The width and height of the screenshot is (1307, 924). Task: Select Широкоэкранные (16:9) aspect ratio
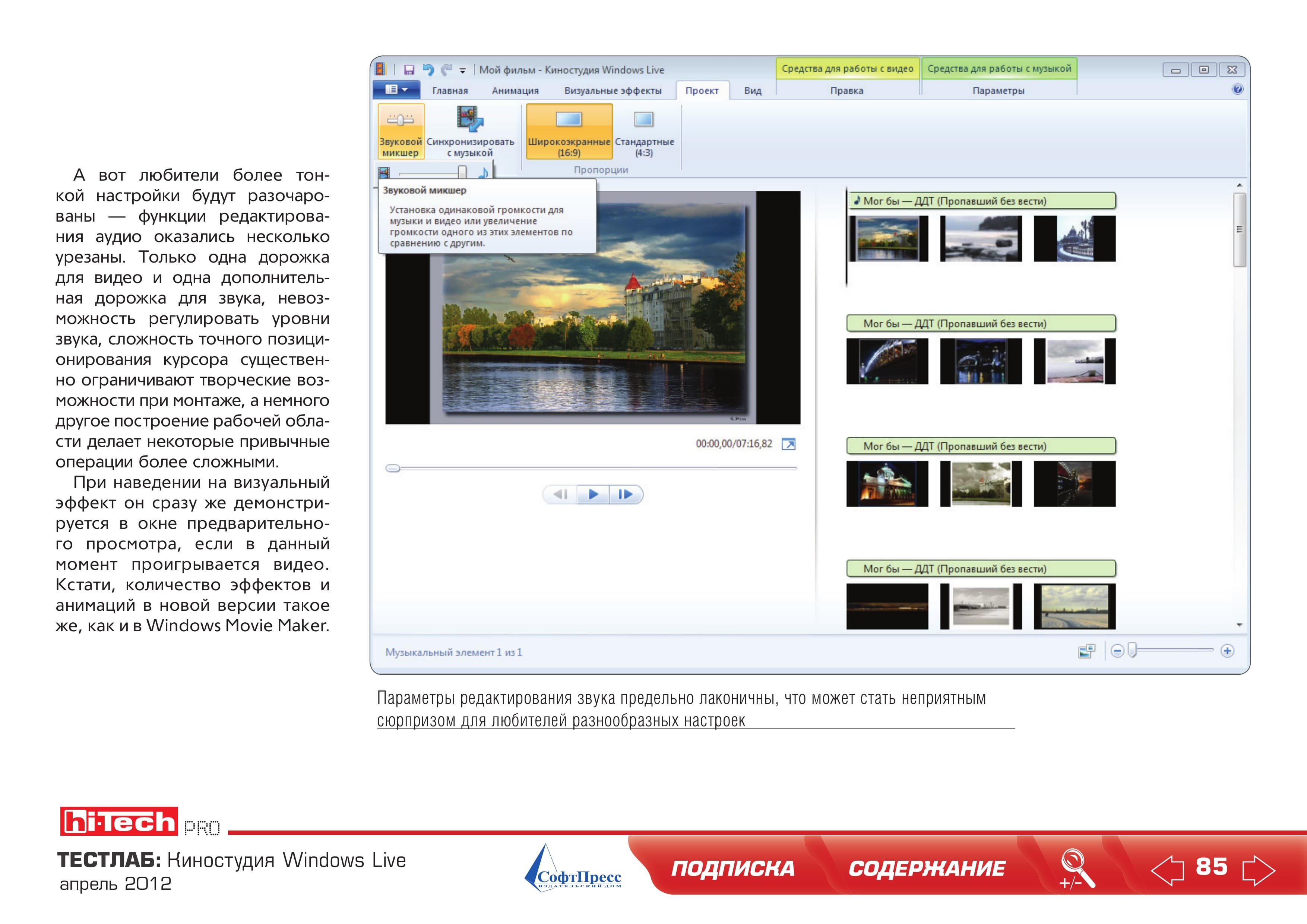pyautogui.click(x=569, y=131)
